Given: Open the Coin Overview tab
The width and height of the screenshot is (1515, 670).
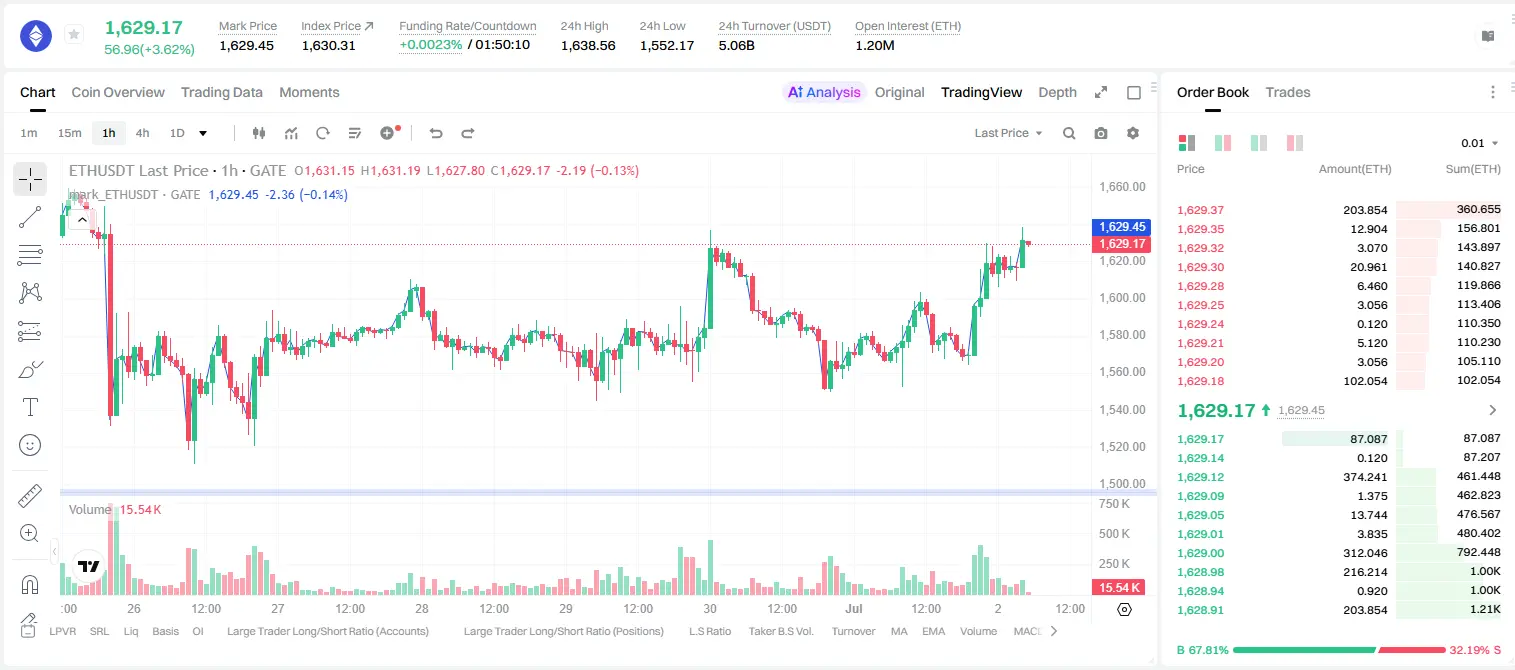Looking at the screenshot, I should (x=118, y=92).
